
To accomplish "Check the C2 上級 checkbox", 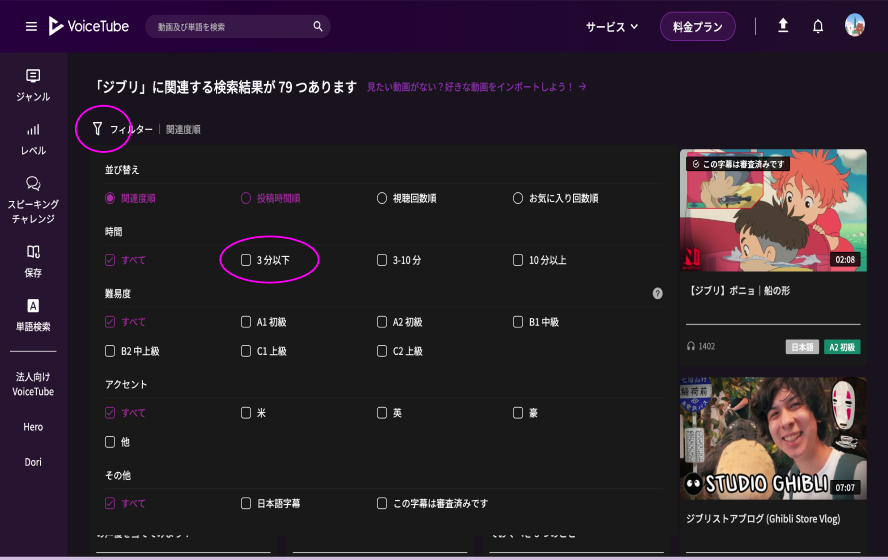I will point(382,351).
